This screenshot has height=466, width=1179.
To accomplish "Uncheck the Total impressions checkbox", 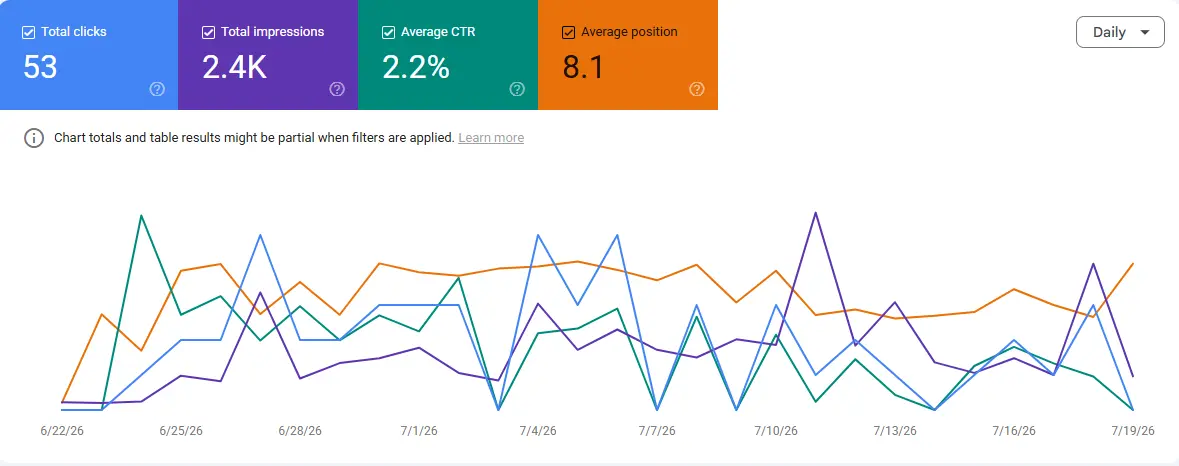I will point(209,32).
